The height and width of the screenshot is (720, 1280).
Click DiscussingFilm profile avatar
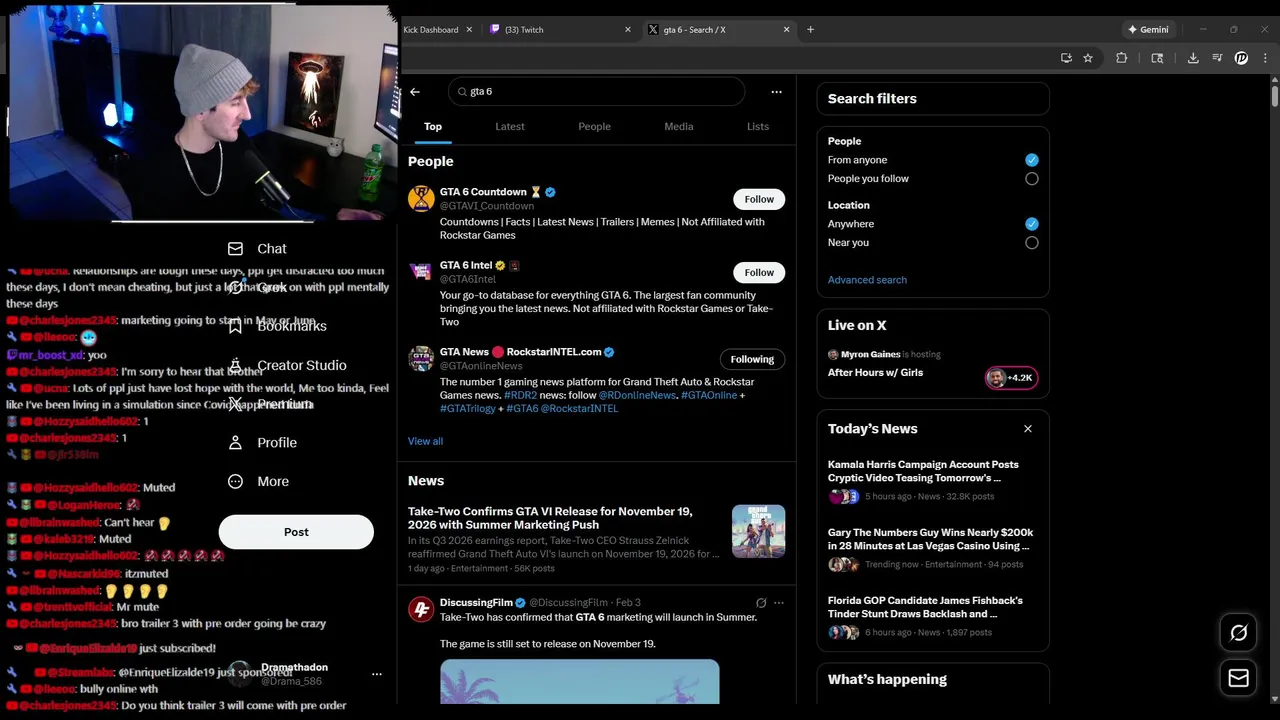[x=421, y=609]
